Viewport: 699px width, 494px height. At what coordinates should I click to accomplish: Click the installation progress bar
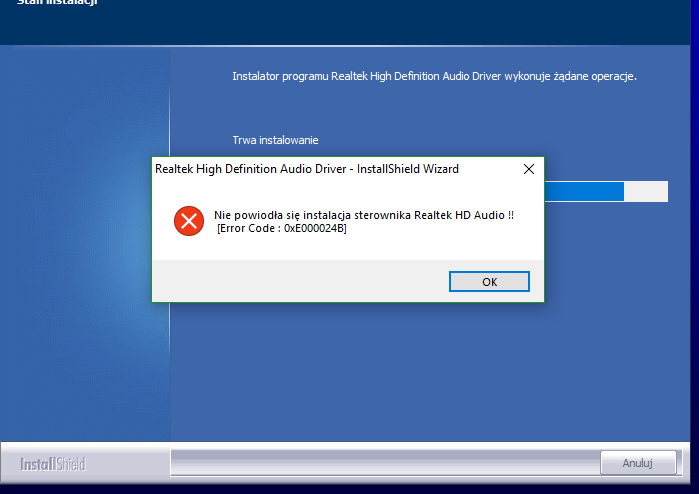point(606,191)
